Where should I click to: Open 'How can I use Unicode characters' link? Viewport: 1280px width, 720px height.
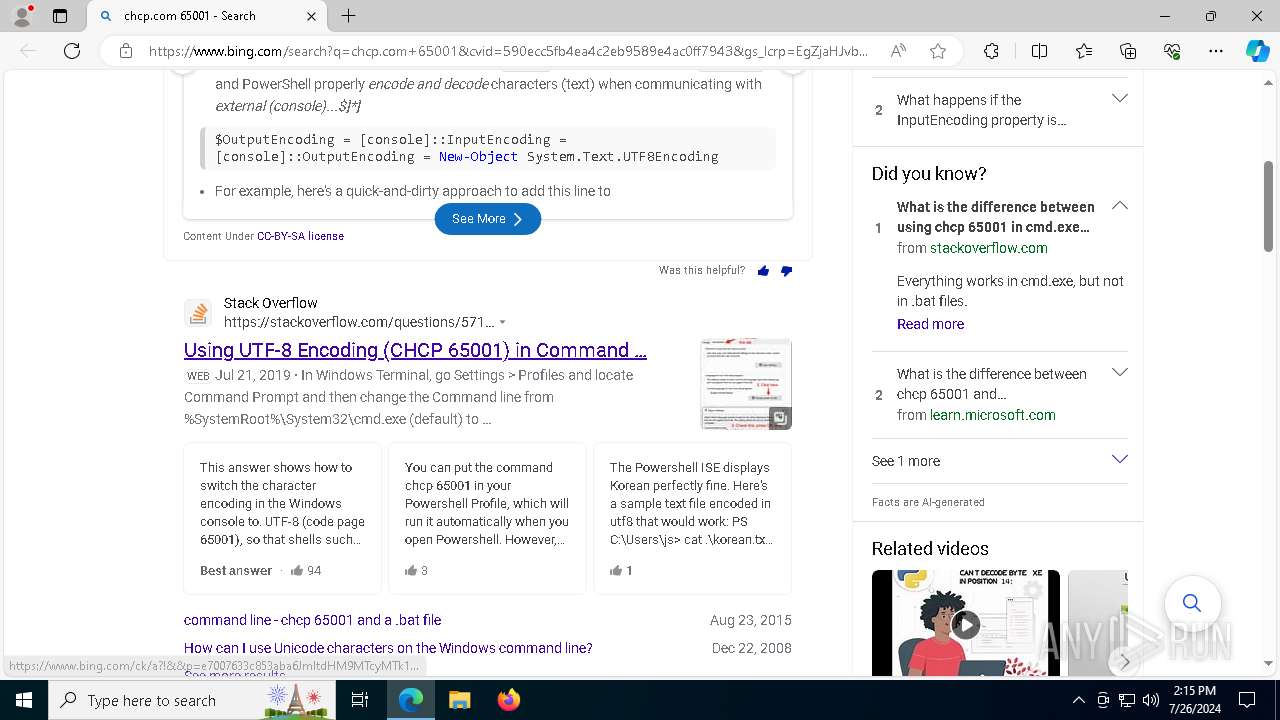tap(388, 648)
